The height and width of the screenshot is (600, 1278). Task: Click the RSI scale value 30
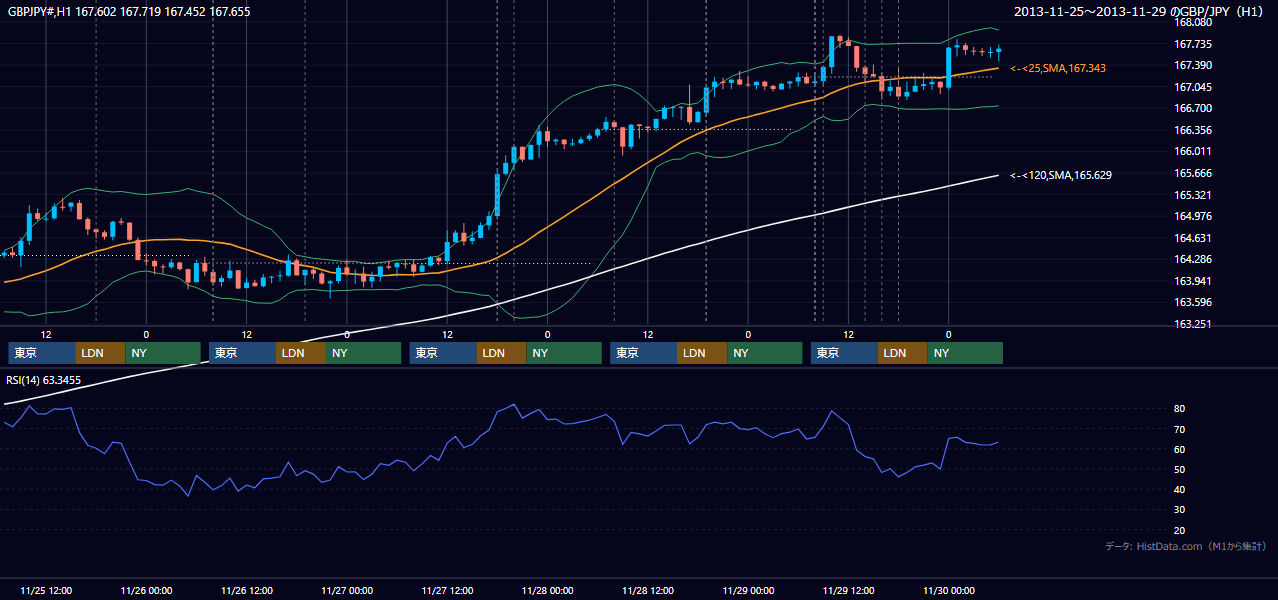click(x=1180, y=510)
